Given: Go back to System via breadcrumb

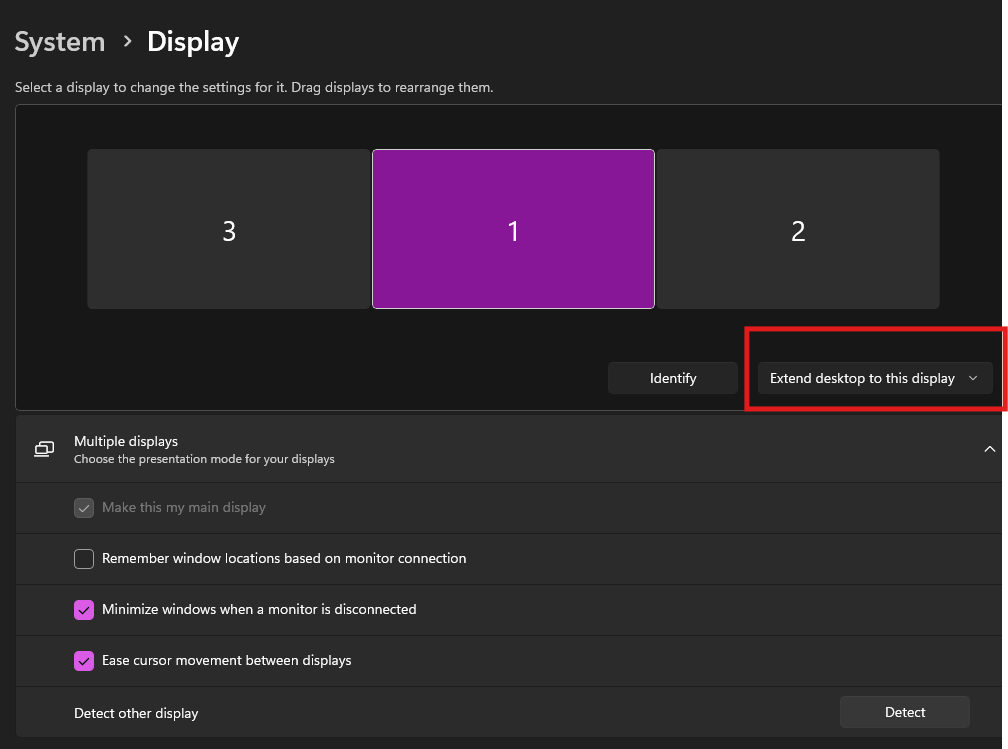Looking at the screenshot, I should 60,42.
